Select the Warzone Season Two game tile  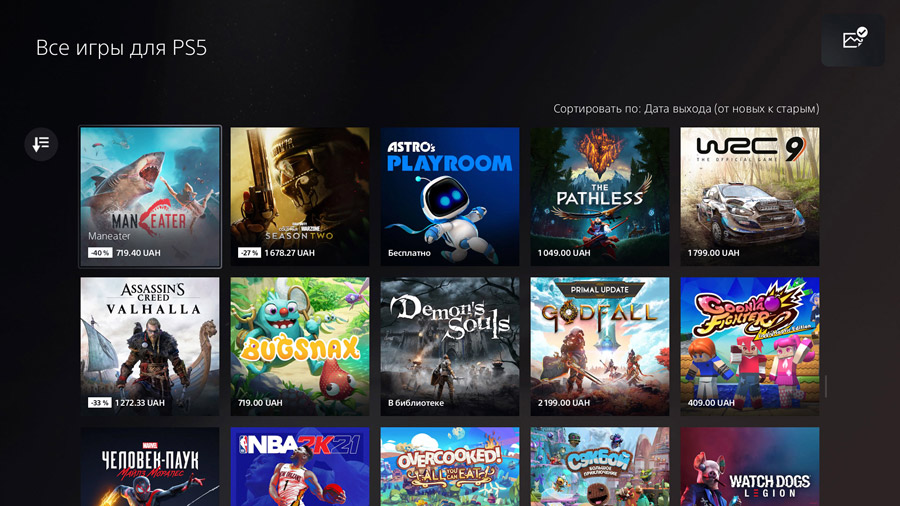pos(300,197)
